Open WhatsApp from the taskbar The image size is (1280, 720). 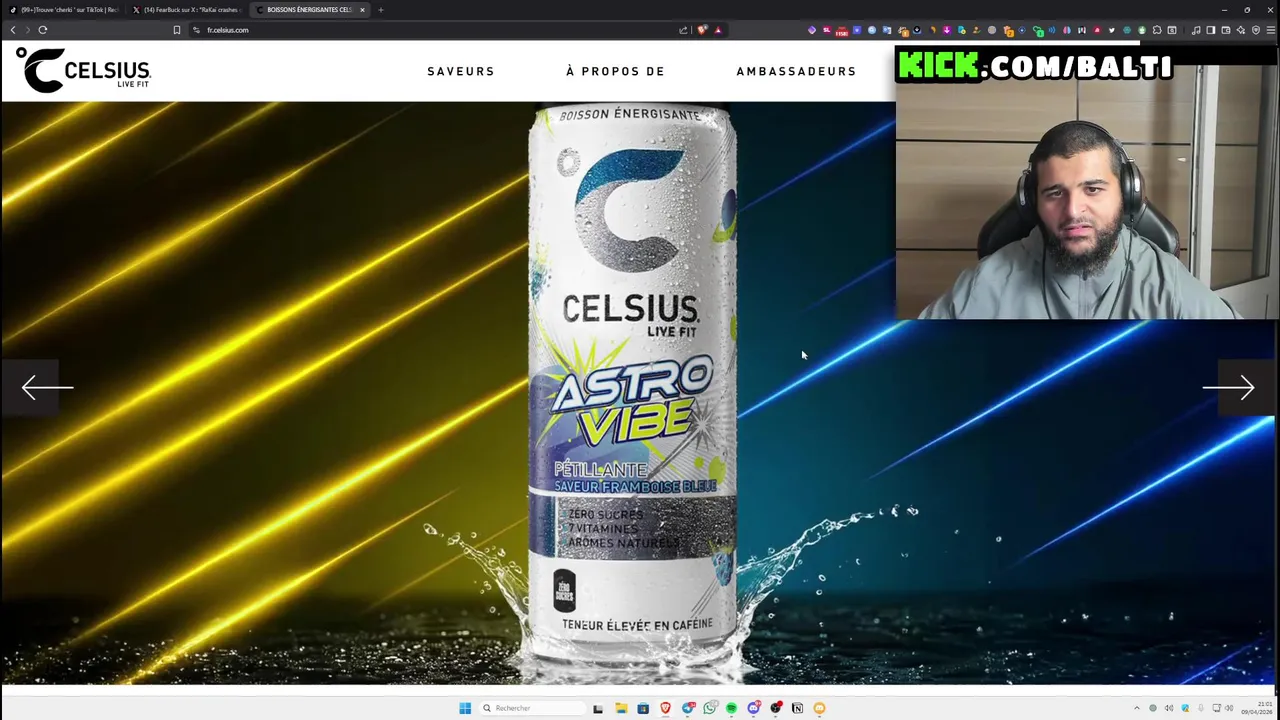coord(710,708)
